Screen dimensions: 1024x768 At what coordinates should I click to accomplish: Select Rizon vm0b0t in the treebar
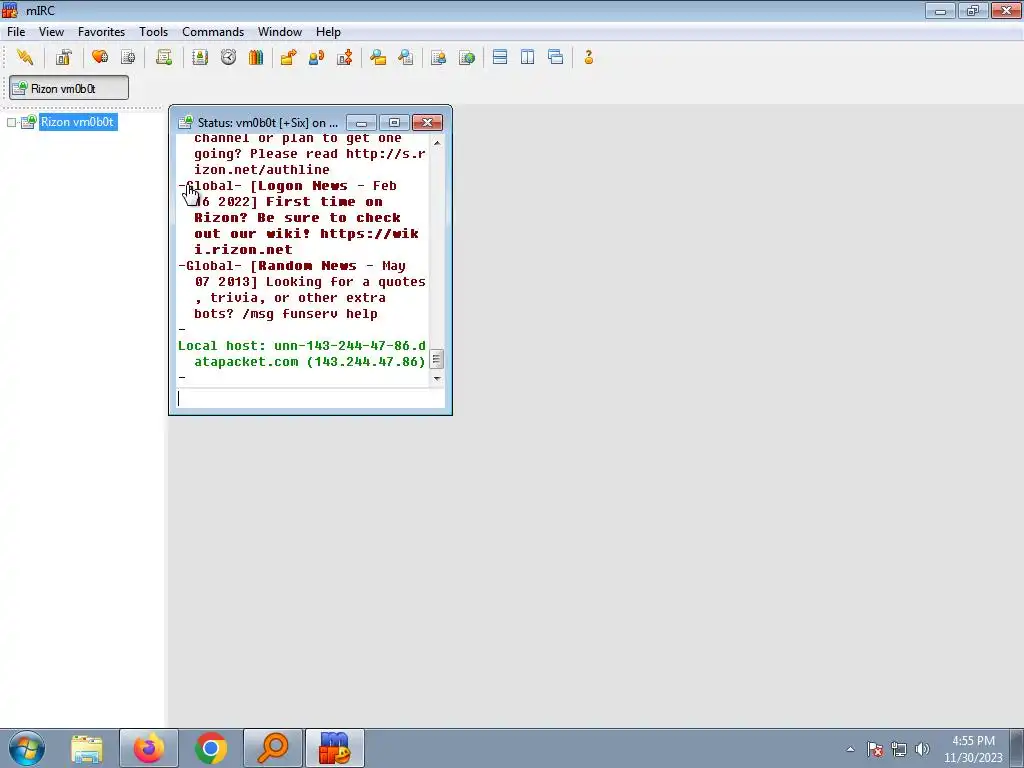77,122
